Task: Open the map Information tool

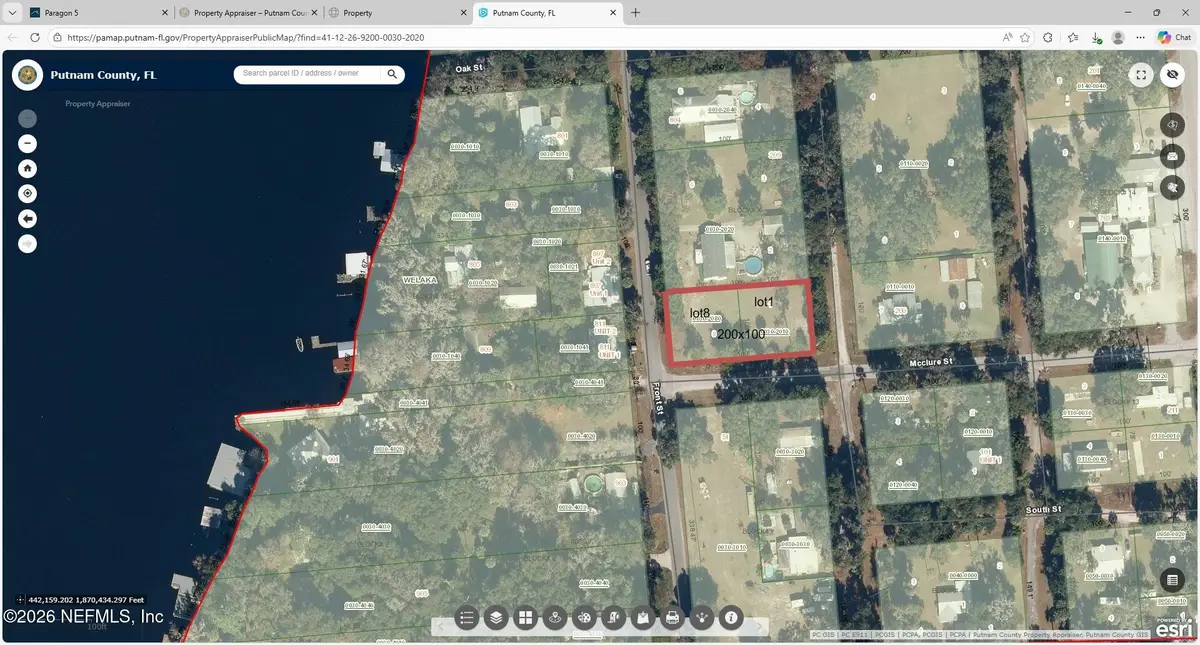Action: pyautogui.click(x=731, y=618)
